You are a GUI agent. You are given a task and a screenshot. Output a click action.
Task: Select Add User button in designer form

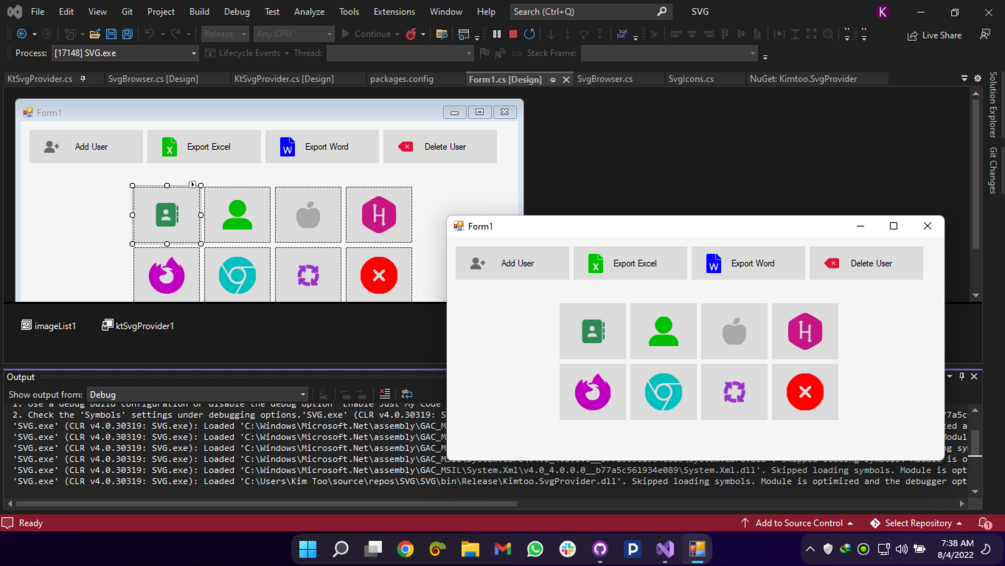click(x=86, y=147)
